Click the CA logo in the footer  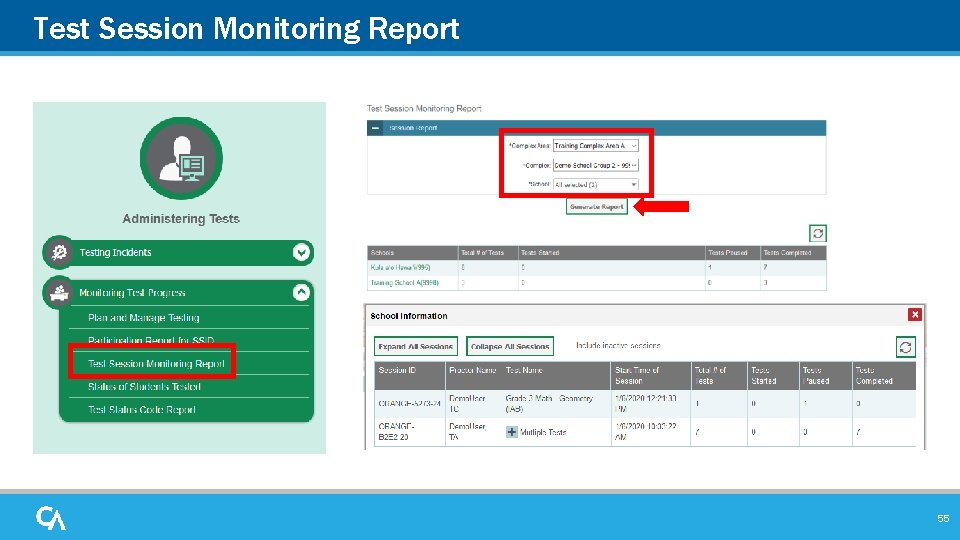click(x=51, y=518)
